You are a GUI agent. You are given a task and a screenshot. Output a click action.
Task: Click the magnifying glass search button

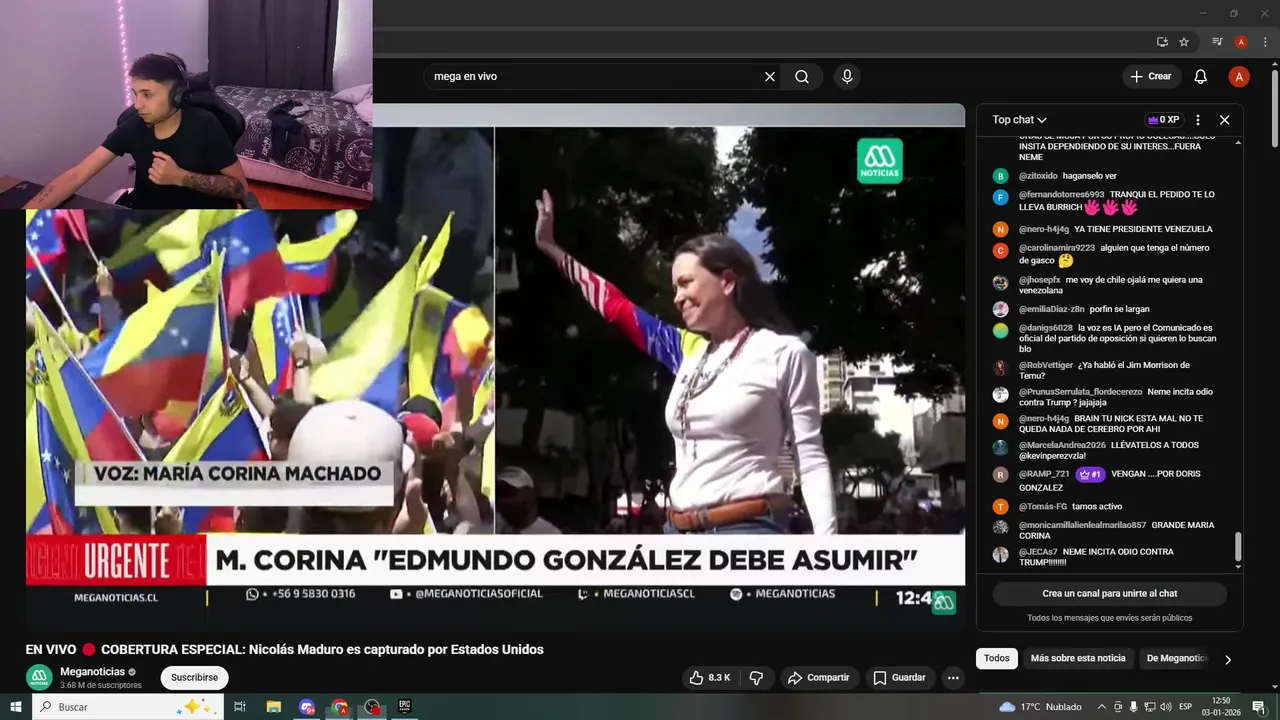[x=802, y=77]
